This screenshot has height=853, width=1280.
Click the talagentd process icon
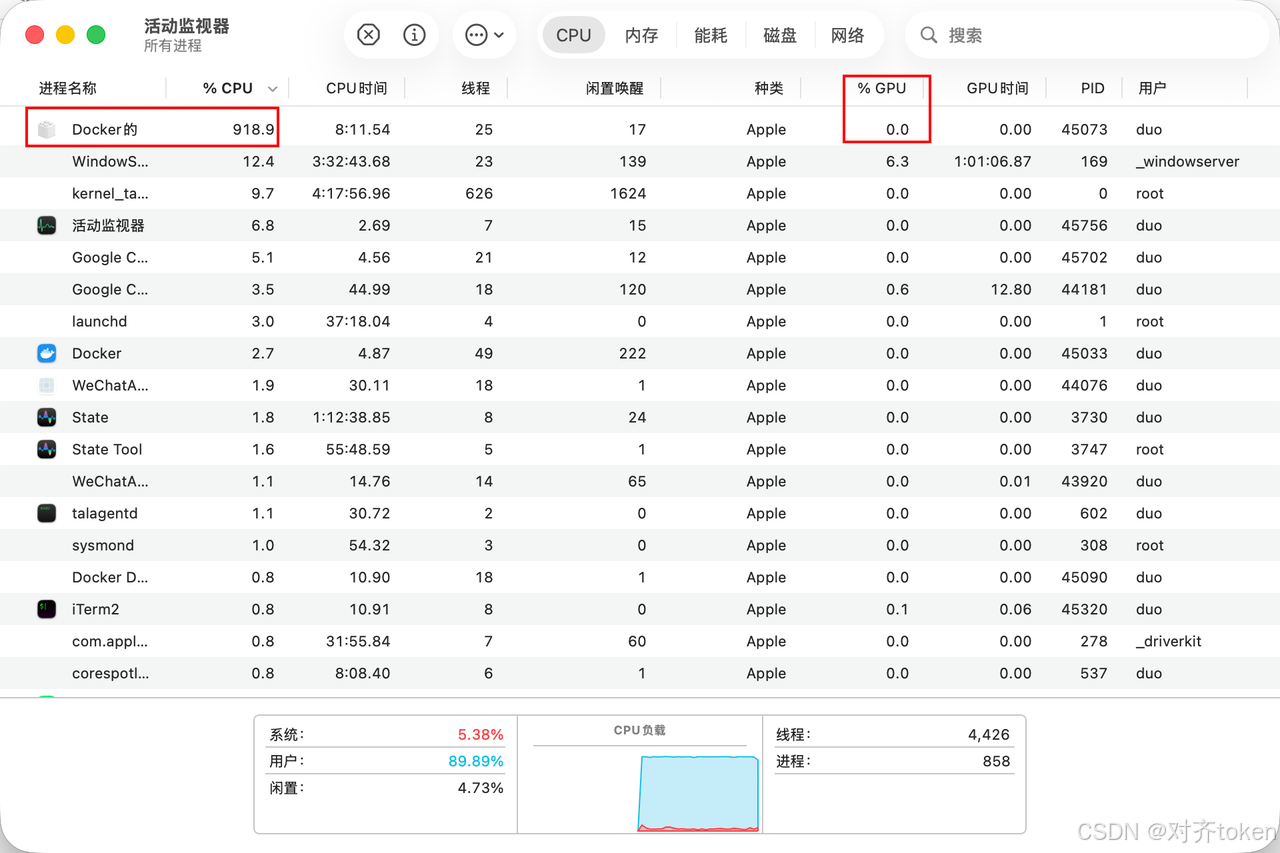click(47, 513)
